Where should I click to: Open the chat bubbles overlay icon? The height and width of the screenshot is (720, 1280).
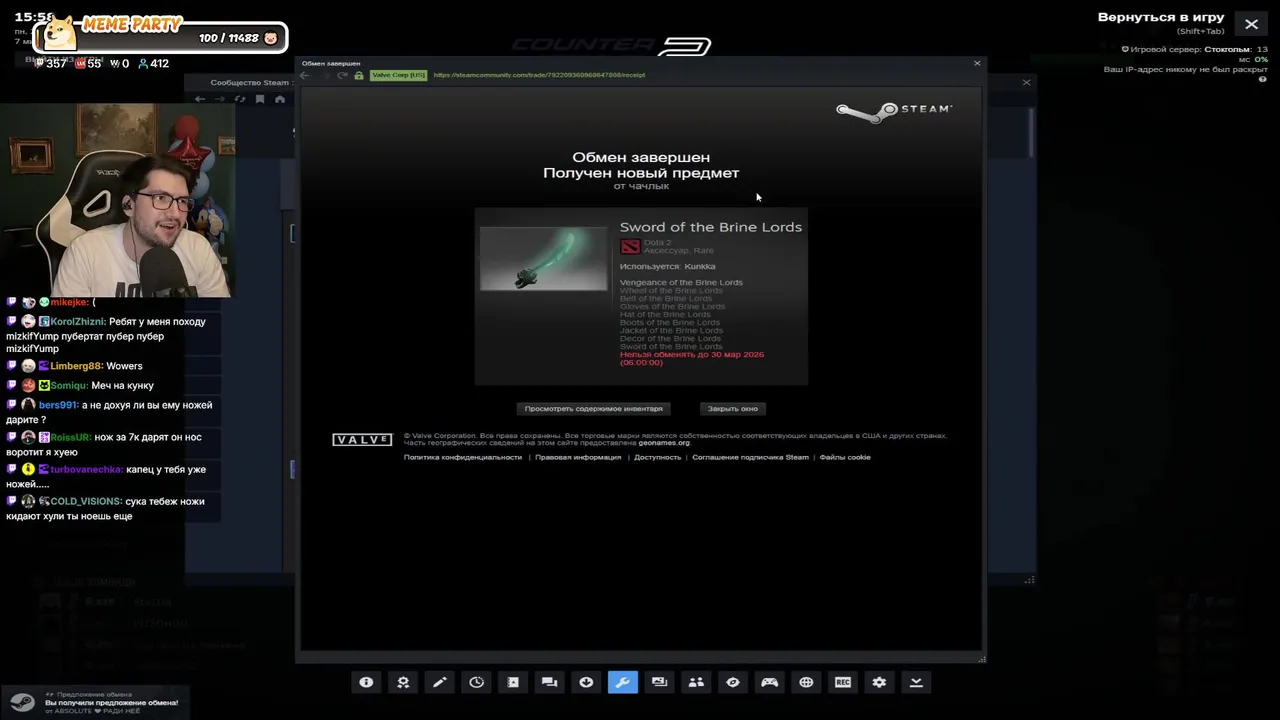click(x=549, y=682)
